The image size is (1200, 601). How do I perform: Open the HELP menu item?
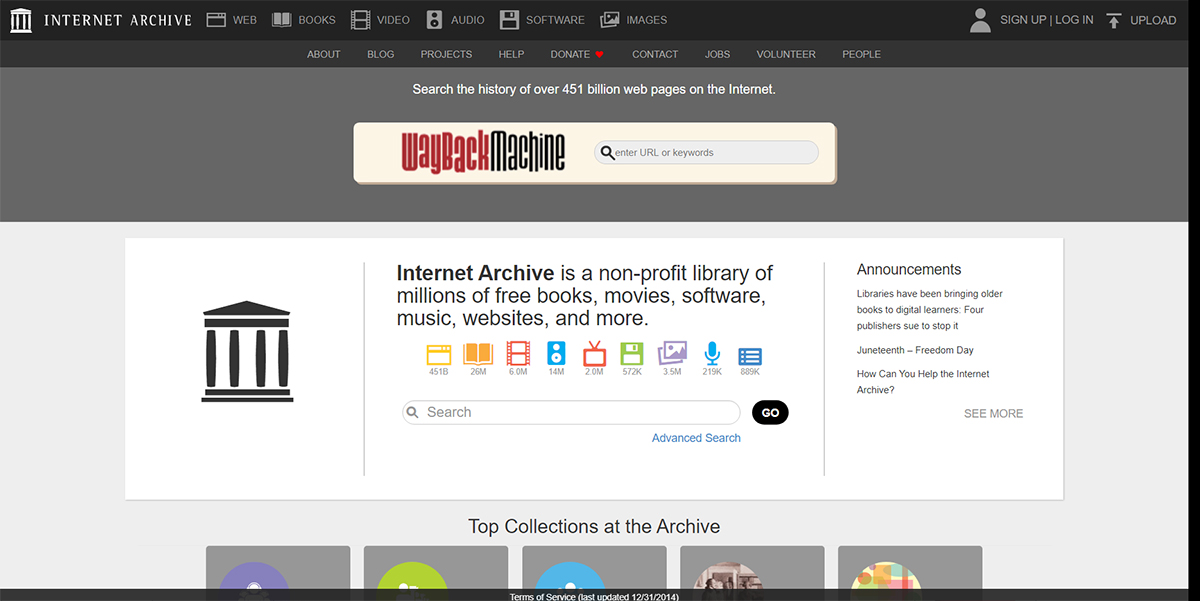coord(512,54)
